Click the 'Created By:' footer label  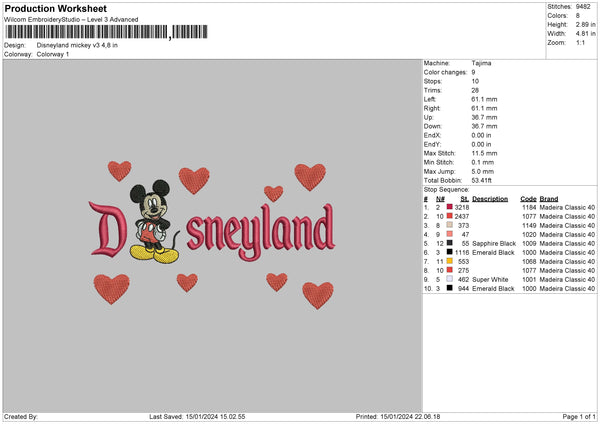[x=21, y=416]
